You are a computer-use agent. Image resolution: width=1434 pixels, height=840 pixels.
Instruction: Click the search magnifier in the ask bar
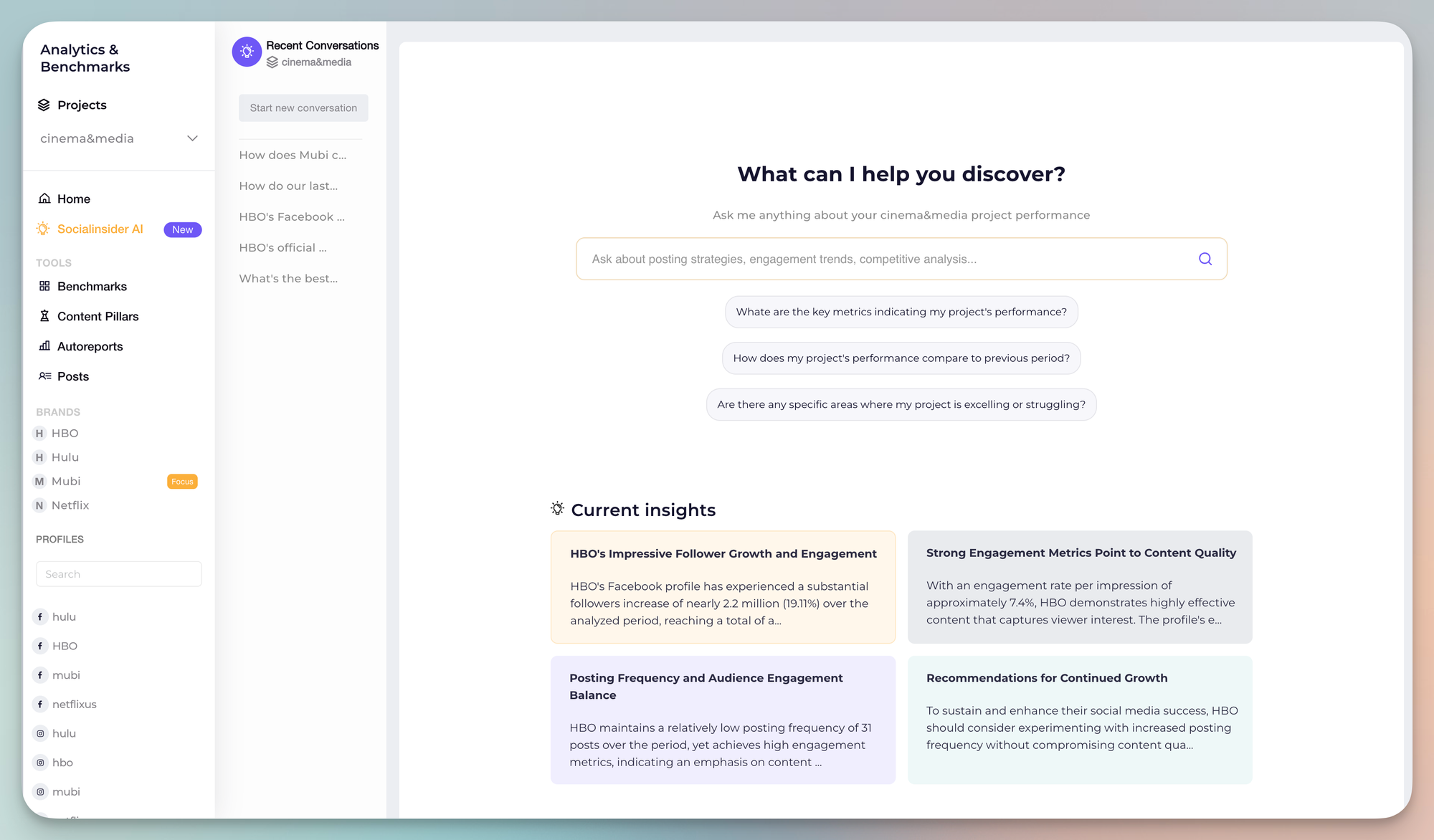coord(1205,259)
